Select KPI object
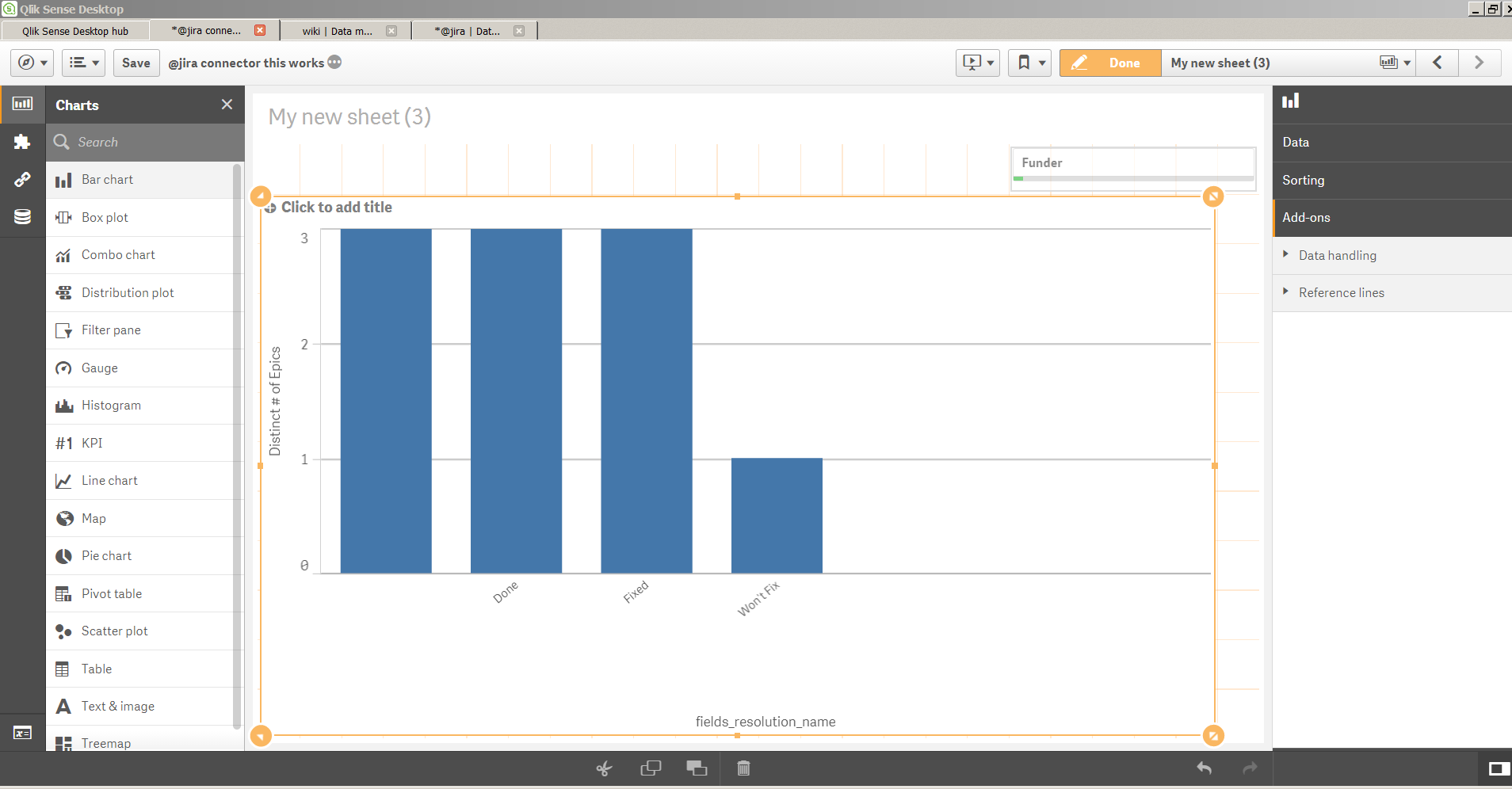 139,444
